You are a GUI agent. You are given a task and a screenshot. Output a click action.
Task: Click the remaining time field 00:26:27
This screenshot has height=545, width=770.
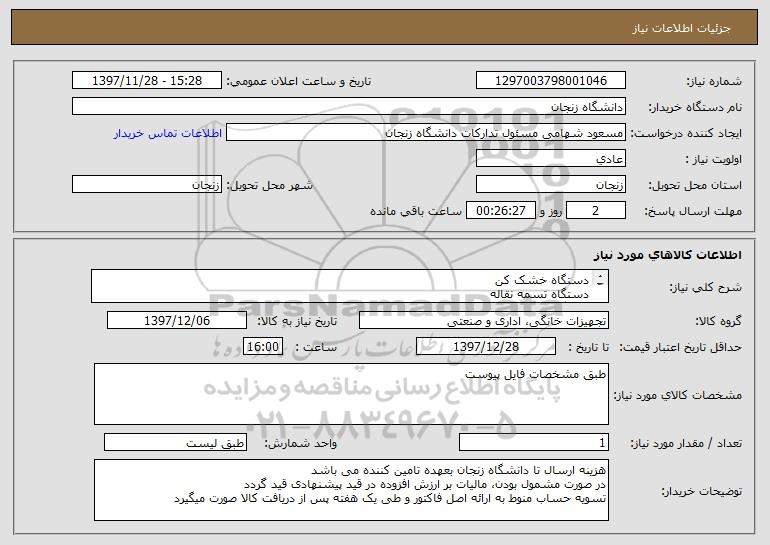[500, 211]
